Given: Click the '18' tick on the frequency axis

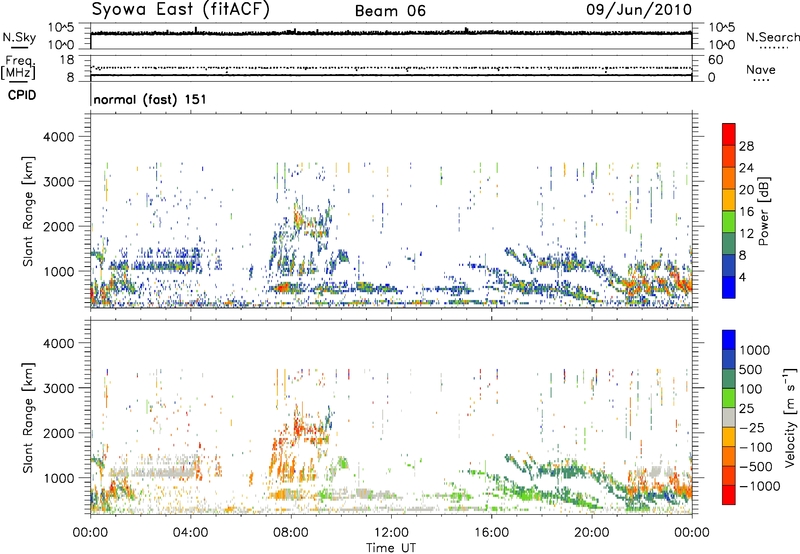Looking at the screenshot, I should point(67,60).
